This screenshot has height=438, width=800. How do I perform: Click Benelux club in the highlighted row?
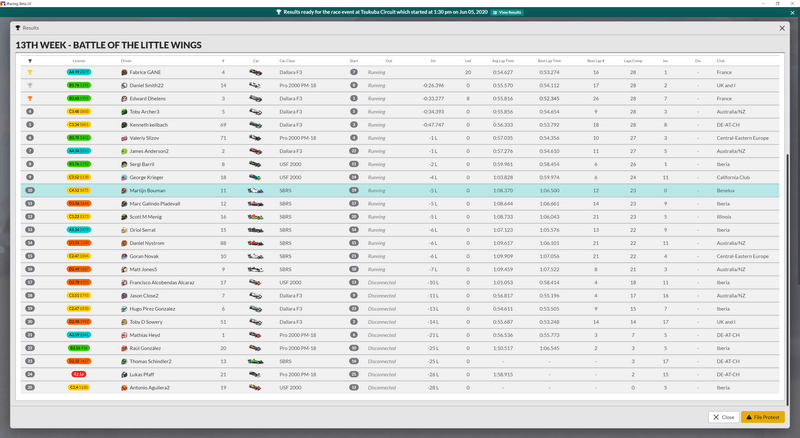(x=726, y=190)
